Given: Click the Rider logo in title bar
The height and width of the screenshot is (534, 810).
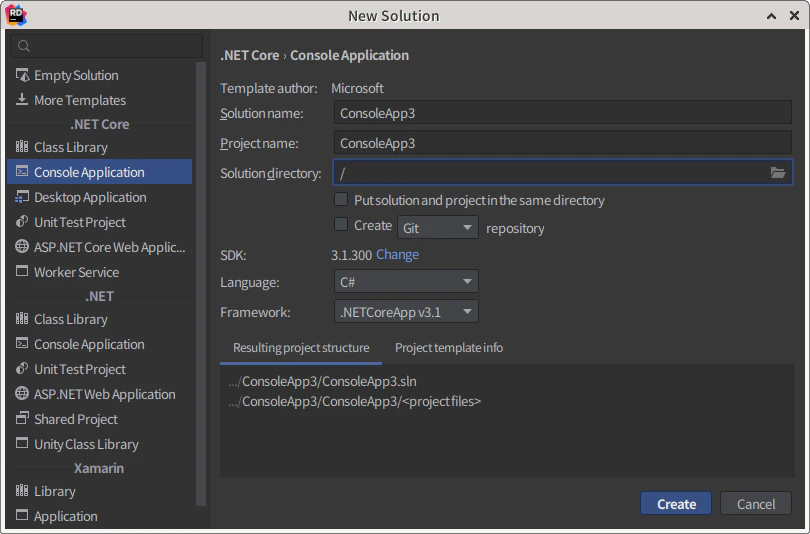Looking at the screenshot, I should (16, 15).
